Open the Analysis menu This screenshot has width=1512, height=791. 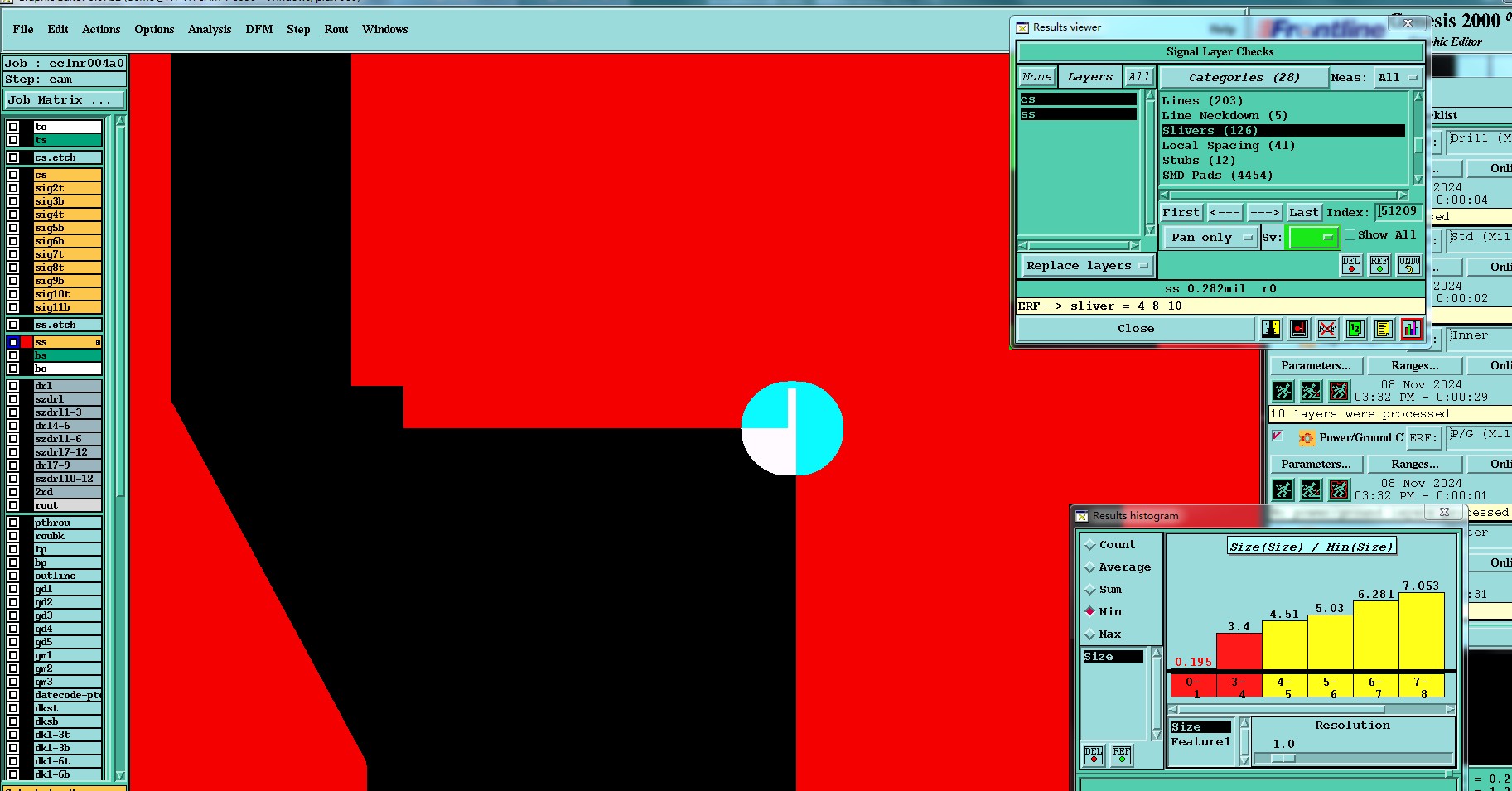coord(210,29)
